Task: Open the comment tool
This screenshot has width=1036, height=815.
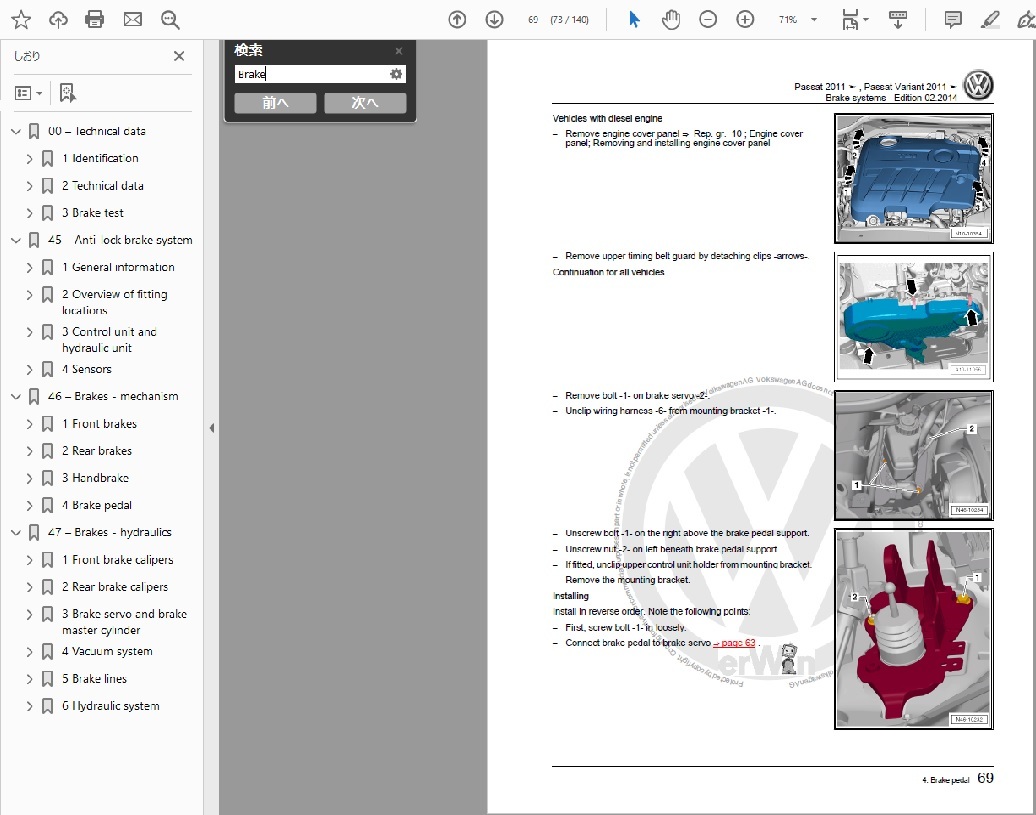Action: [x=953, y=19]
